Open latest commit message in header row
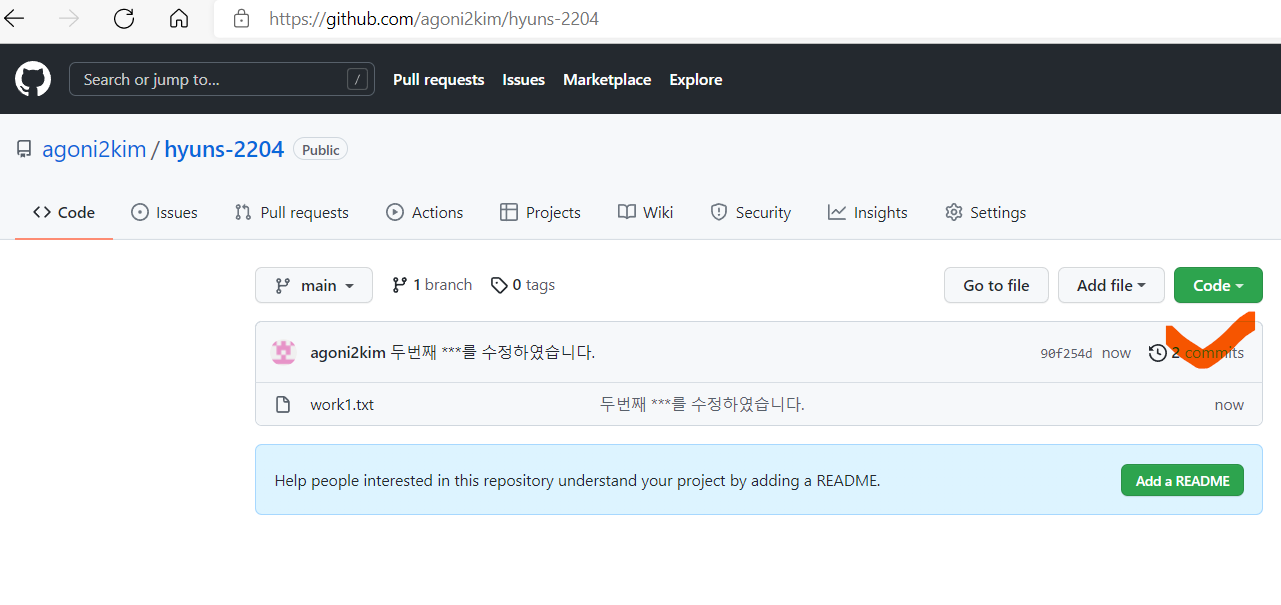The height and width of the screenshot is (605, 1281). click(493, 352)
